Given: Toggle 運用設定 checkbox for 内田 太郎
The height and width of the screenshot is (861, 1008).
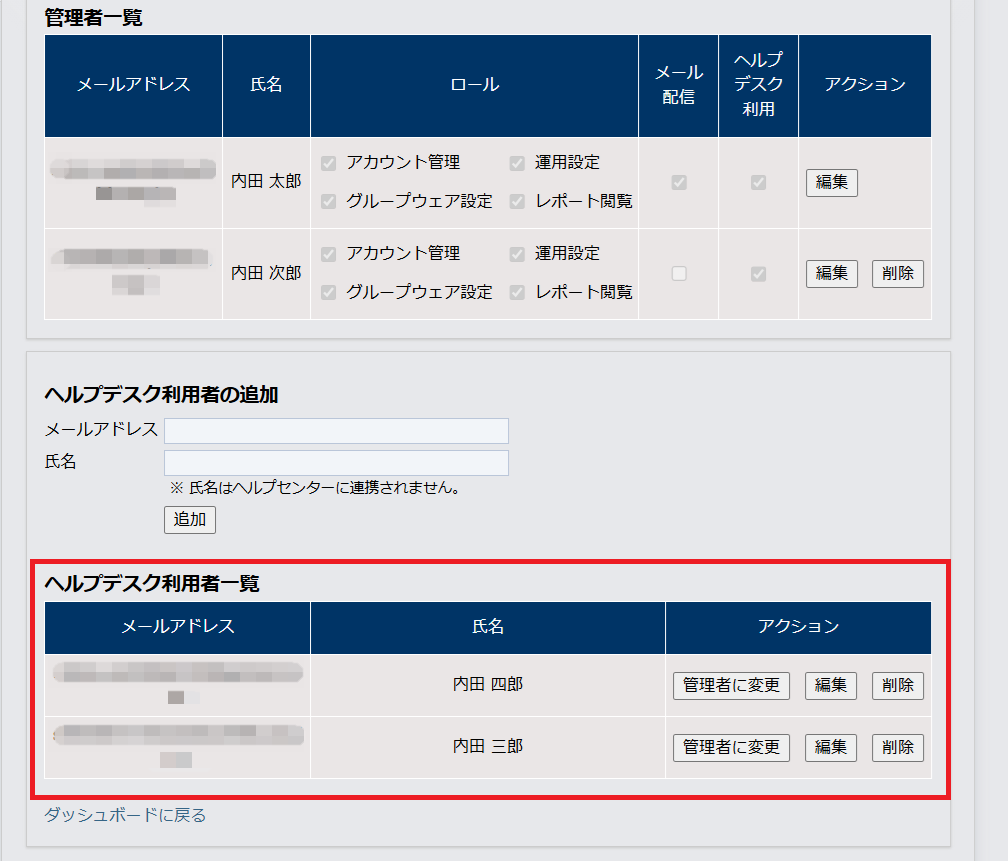Looking at the screenshot, I should click(x=517, y=162).
